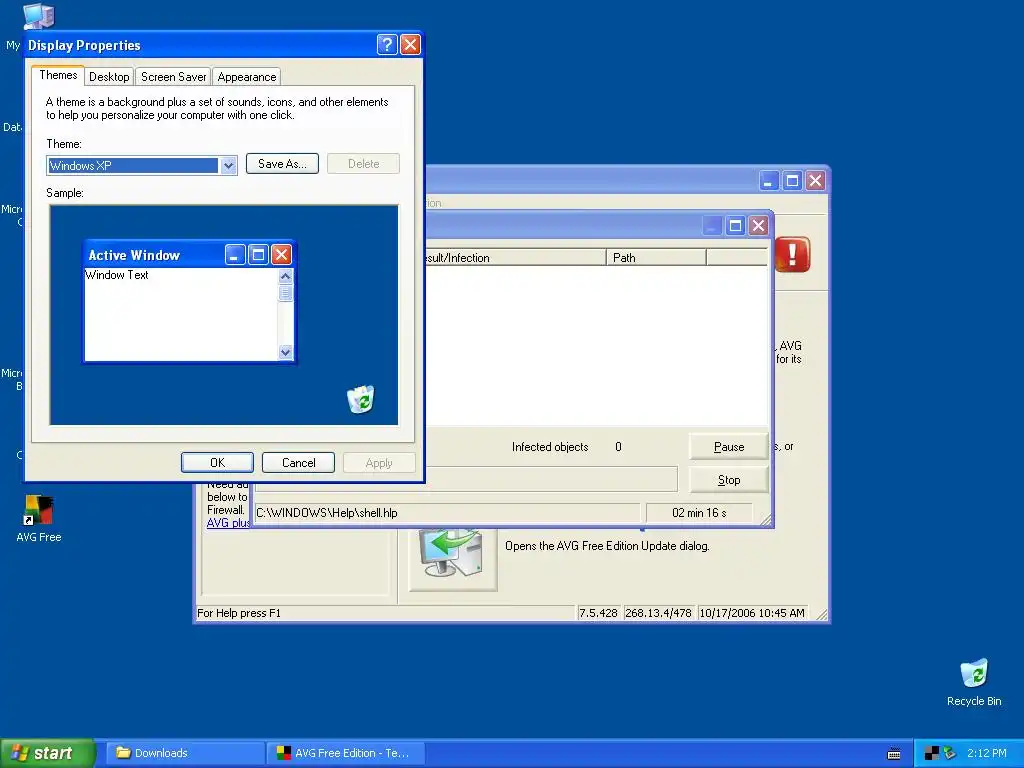The width and height of the screenshot is (1024, 768).
Task: Switch to the Downloads taskbar window
Action: pyautogui.click(x=185, y=753)
